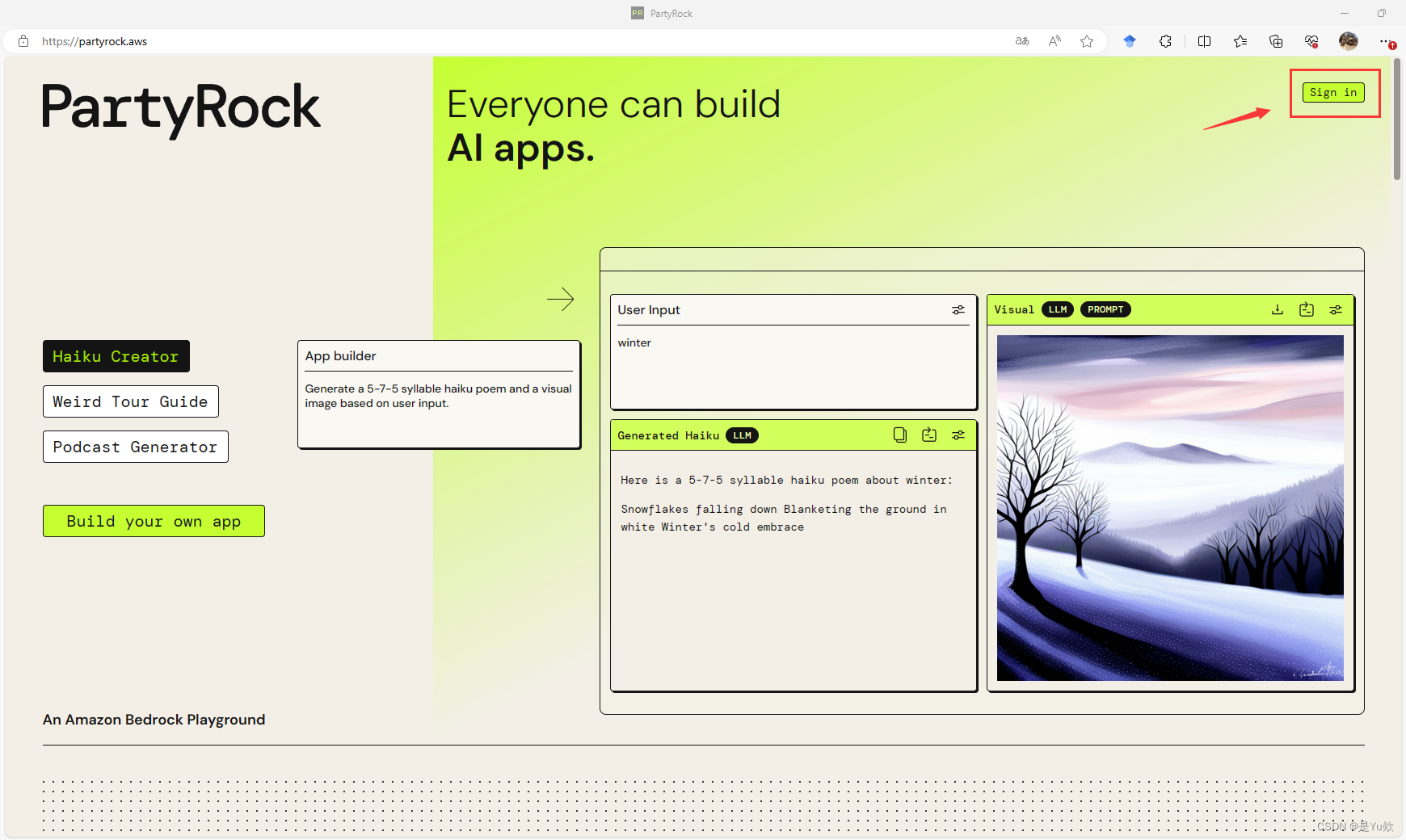Click the right arrow next to App builder
The image size is (1406, 840).
click(x=560, y=300)
